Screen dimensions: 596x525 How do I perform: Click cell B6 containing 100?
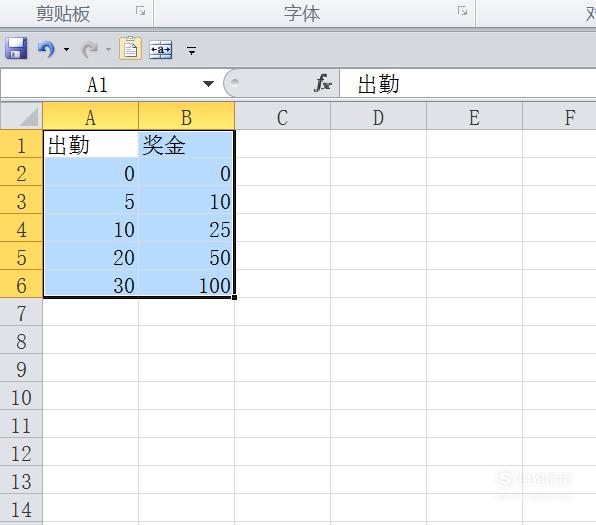point(187,284)
